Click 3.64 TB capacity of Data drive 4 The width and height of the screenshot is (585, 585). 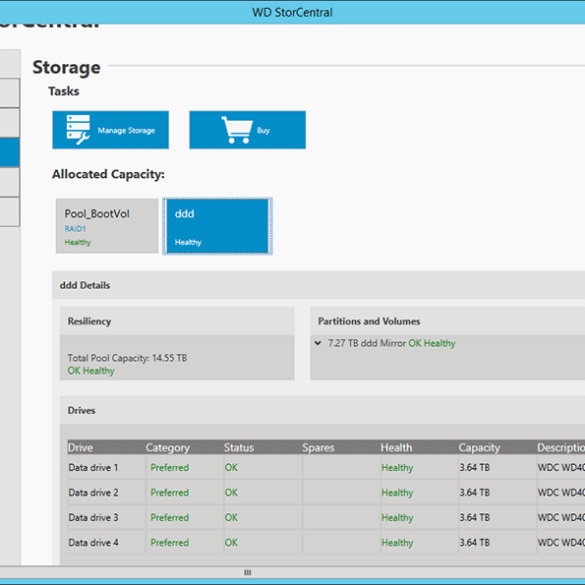(x=474, y=542)
